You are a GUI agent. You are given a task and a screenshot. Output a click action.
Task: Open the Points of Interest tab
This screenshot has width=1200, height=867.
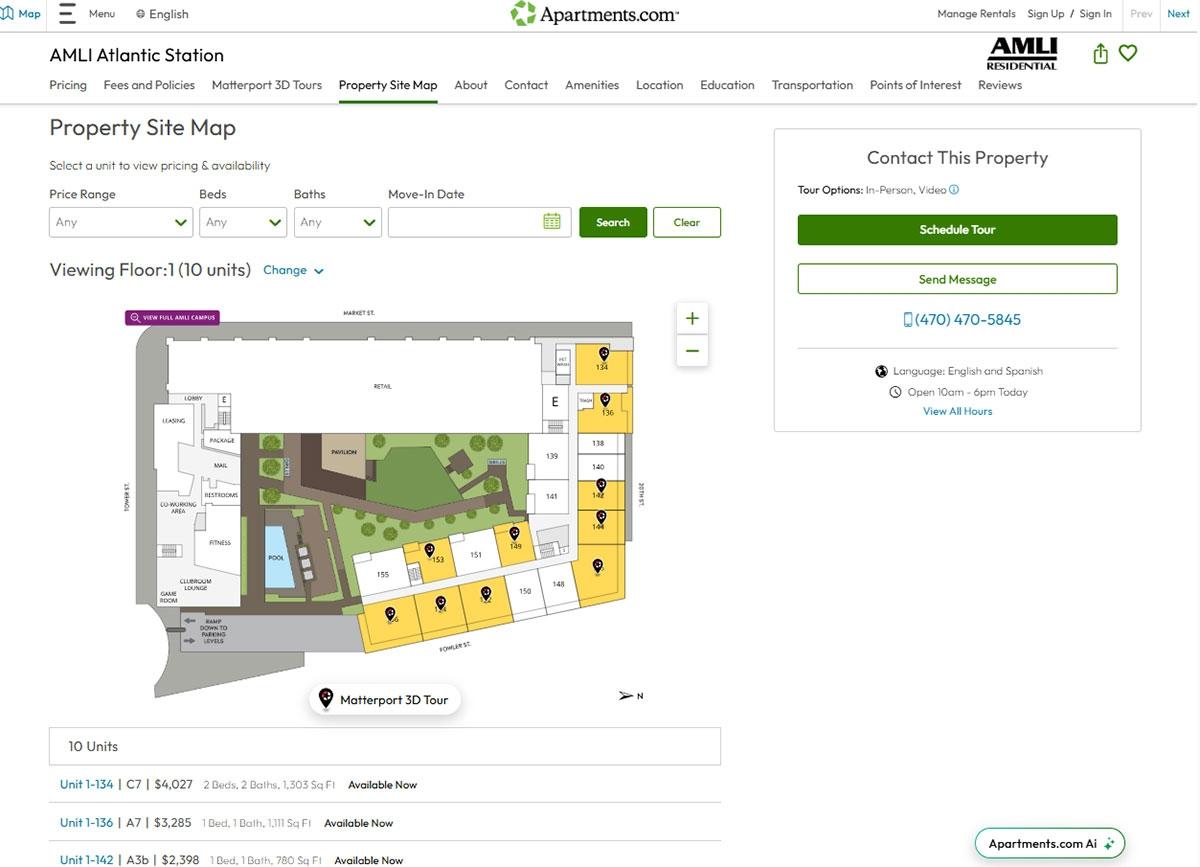(x=915, y=85)
